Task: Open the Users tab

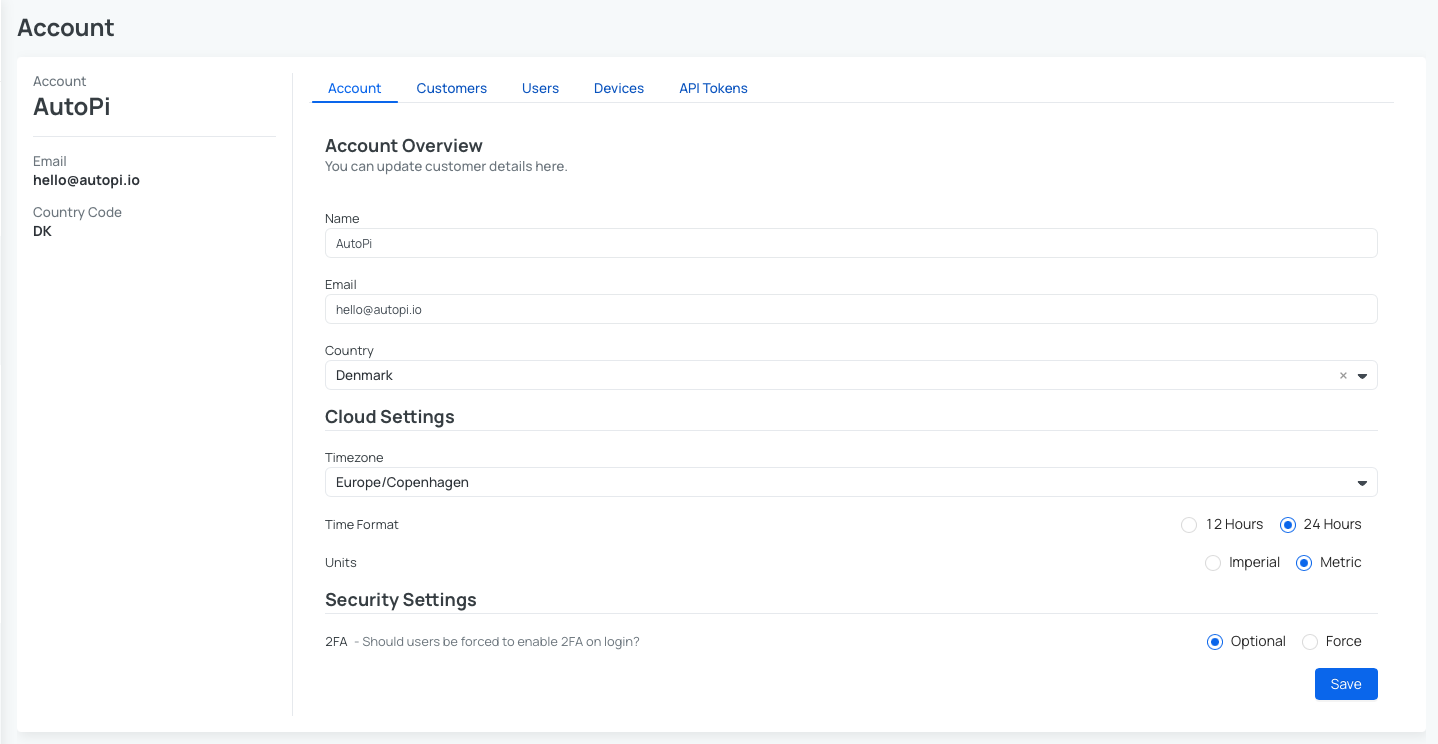Action: pyautogui.click(x=540, y=88)
